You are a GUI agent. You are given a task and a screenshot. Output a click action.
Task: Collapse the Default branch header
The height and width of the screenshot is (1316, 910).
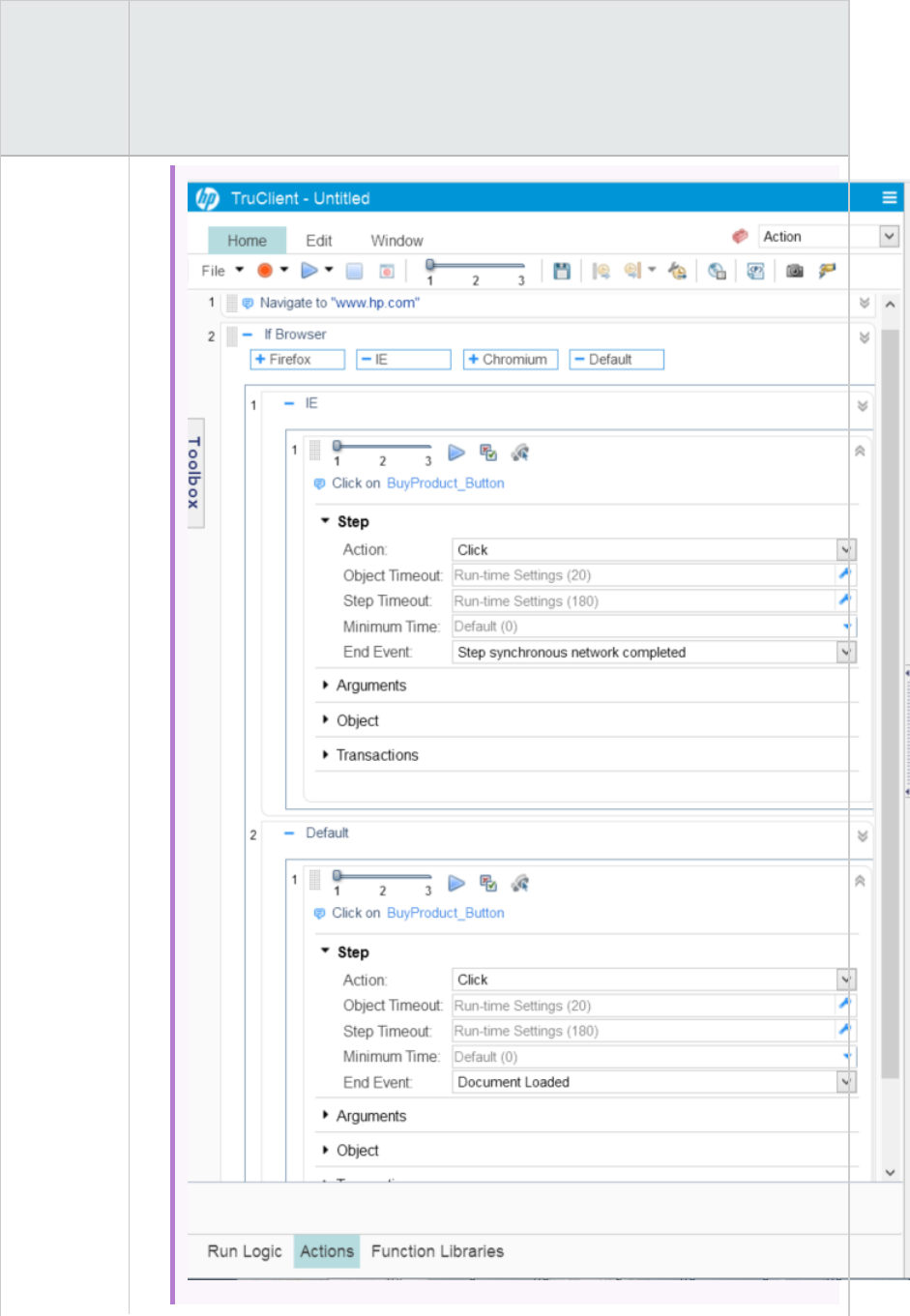289,833
